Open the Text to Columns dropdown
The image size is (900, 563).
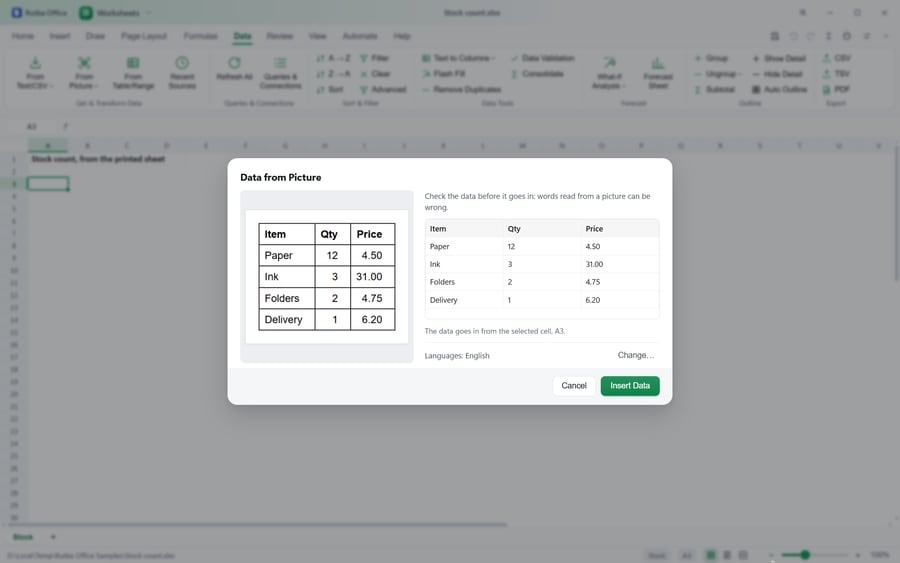click(x=458, y=58)
